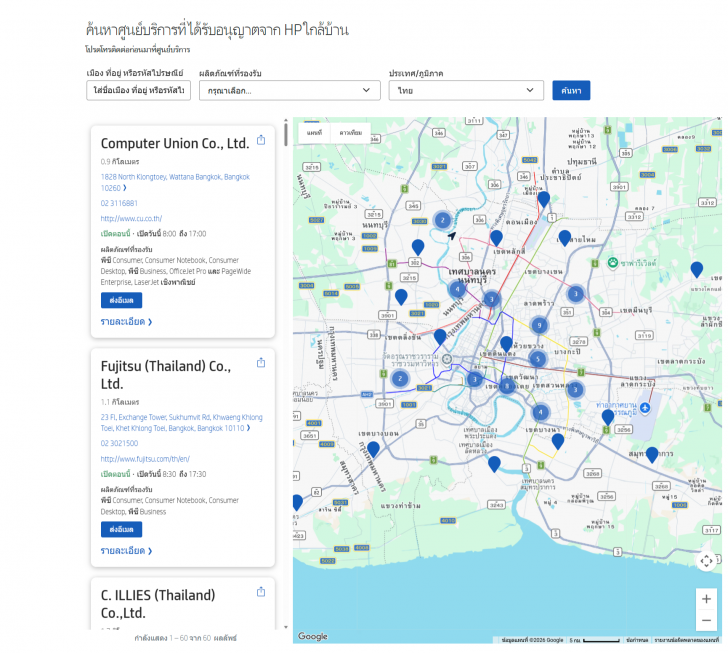Open the www.cu.co.th website link
This screenshot has width=728, height=653.
pyautogui.click(x=131, y=218)
